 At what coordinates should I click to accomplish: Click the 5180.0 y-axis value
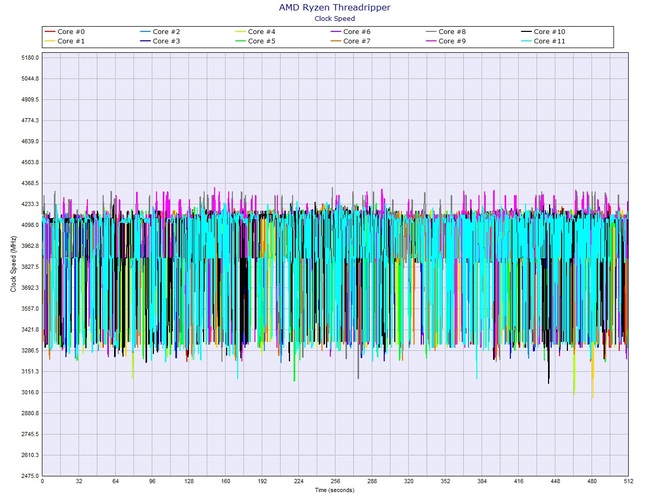[x=30, y=58]
